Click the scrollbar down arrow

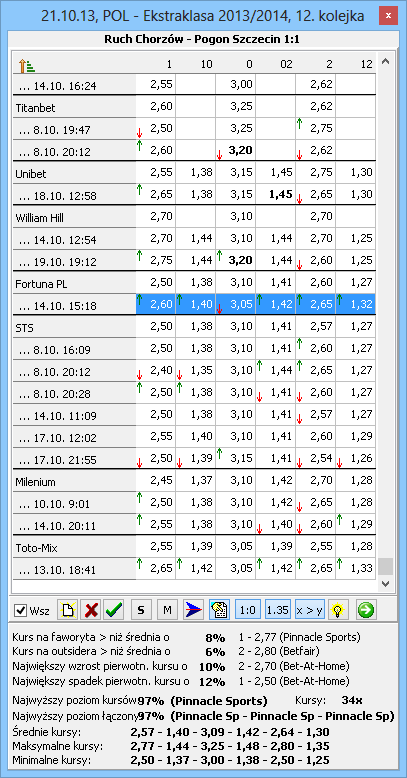[x=386, y=584]
